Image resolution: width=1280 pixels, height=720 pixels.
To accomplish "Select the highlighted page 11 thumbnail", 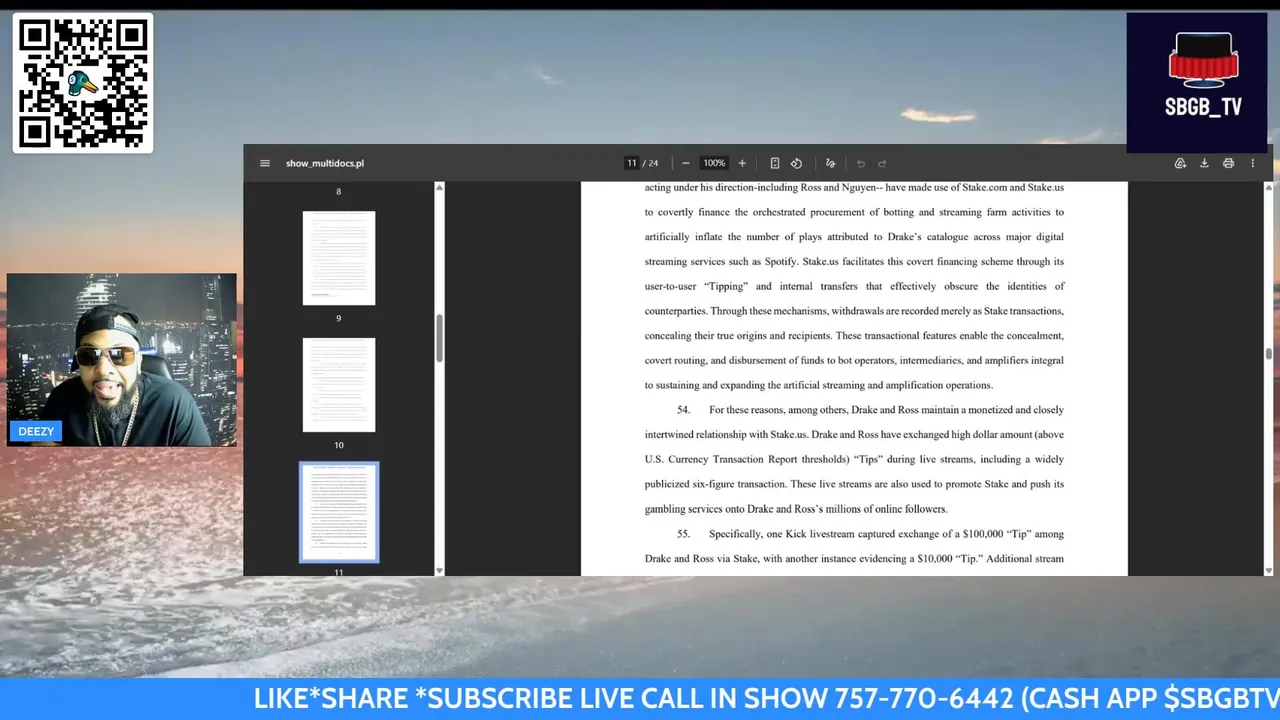I will 339,512.
